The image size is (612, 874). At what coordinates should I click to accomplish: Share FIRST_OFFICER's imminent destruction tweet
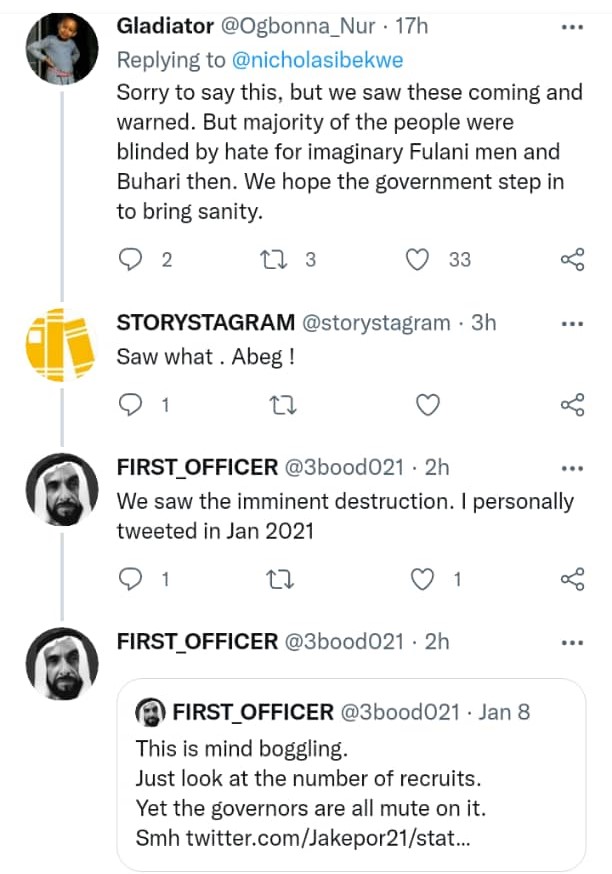[572, 579]
